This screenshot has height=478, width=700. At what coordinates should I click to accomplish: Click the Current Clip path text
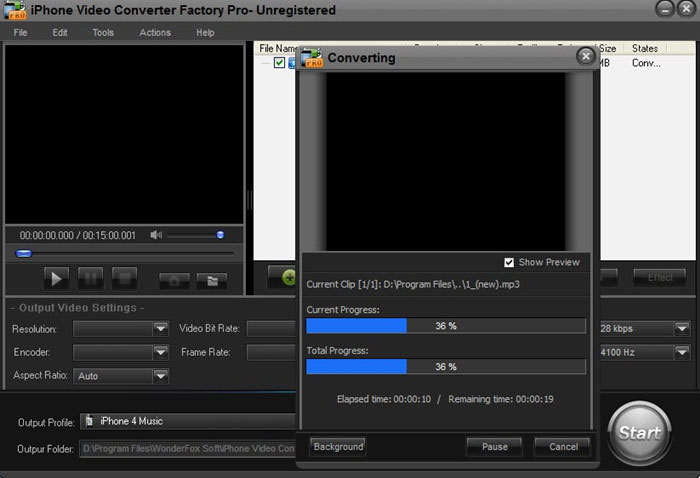pos(413,284)
